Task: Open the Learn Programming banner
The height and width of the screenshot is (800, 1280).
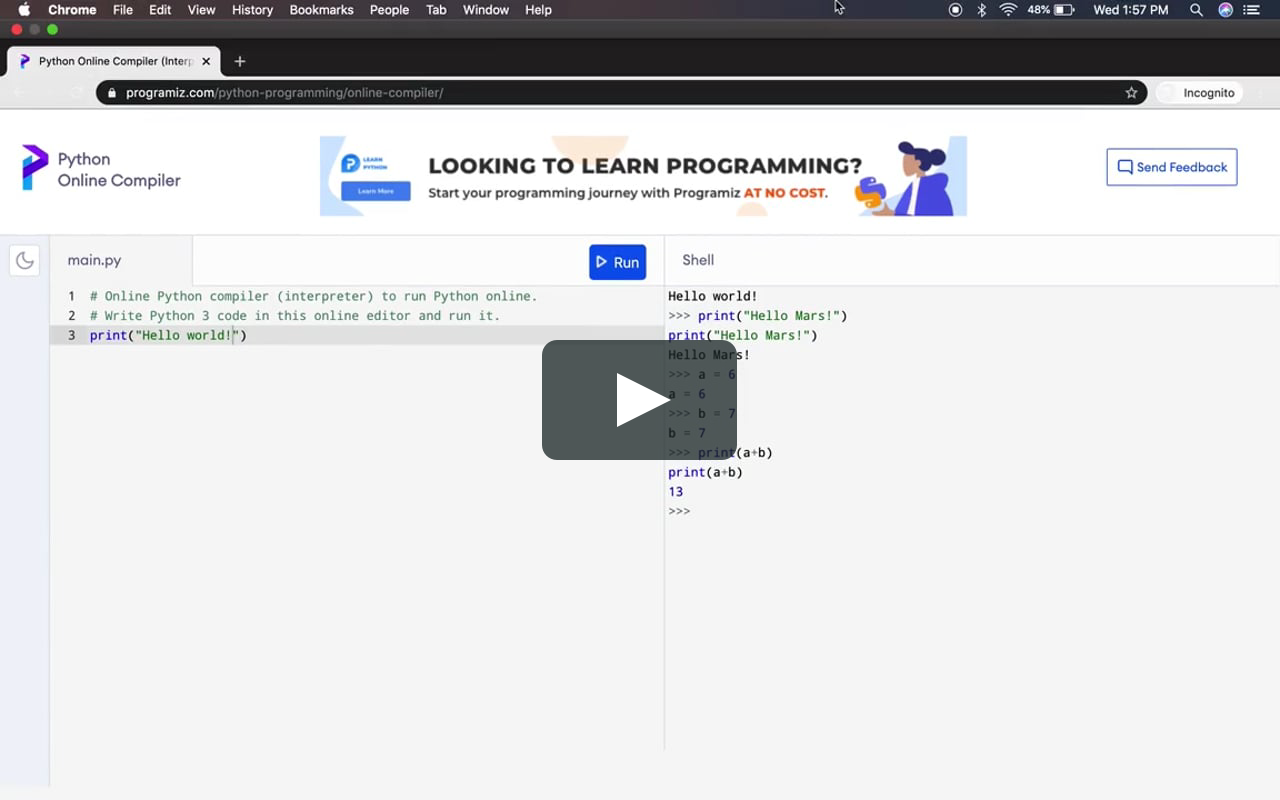Action: 643,176
